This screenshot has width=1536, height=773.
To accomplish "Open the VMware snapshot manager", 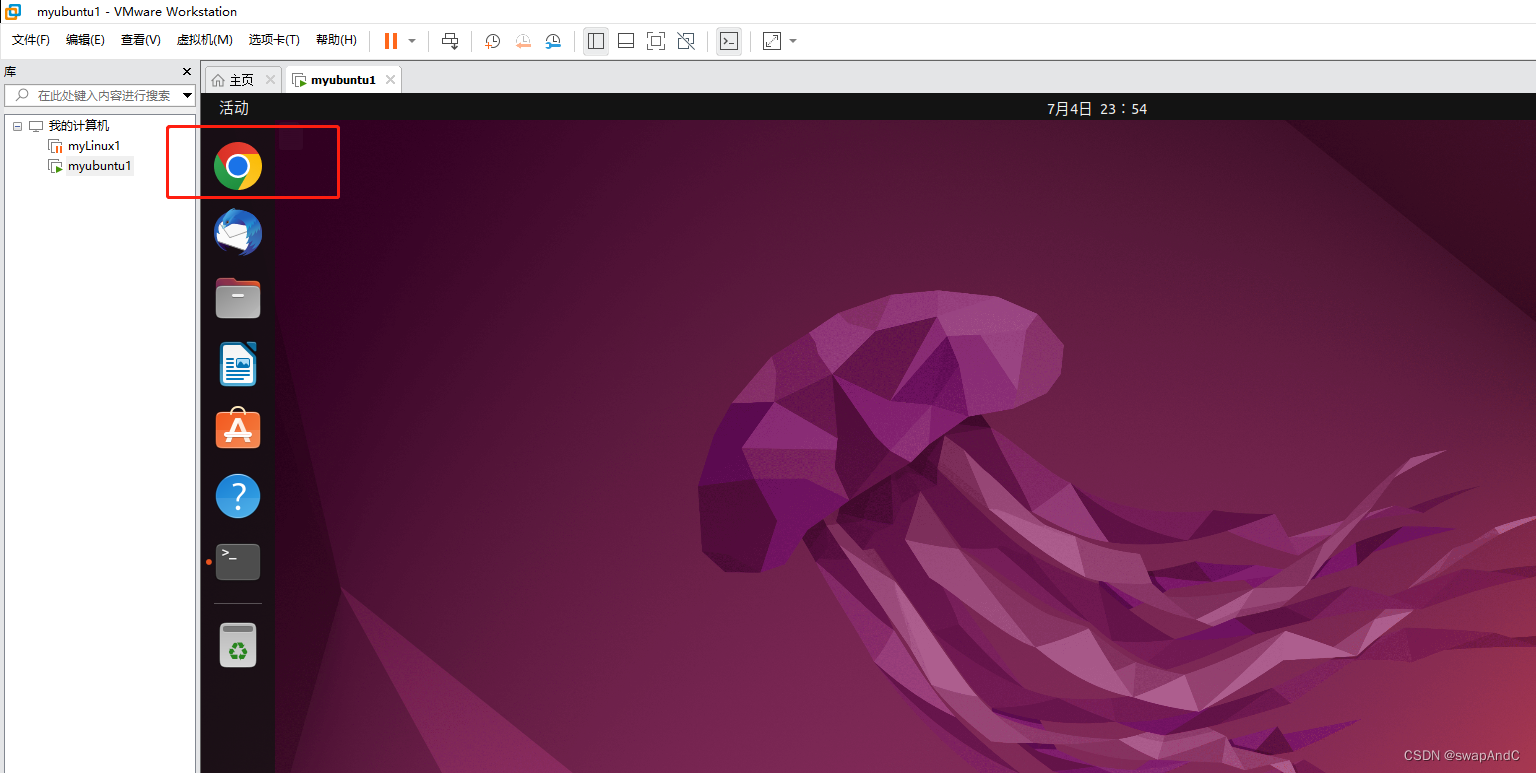I will tap(553, 41).
